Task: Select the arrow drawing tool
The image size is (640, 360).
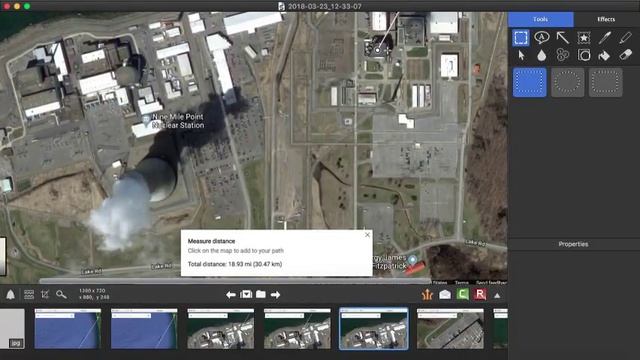Action: (x=562, y=38)
